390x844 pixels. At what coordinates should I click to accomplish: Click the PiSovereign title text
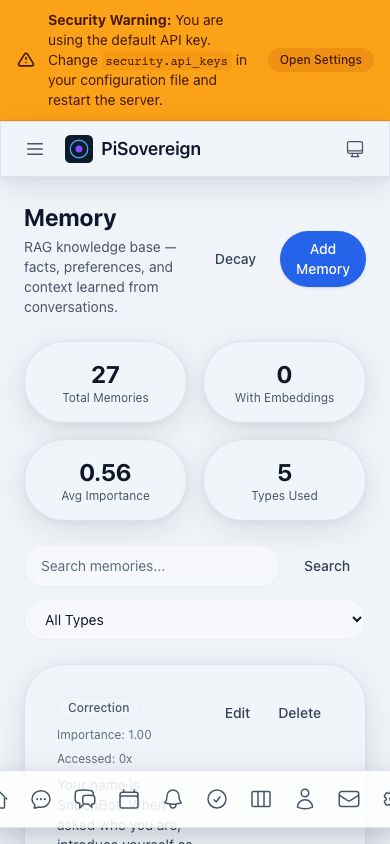(x=151, y=149)
